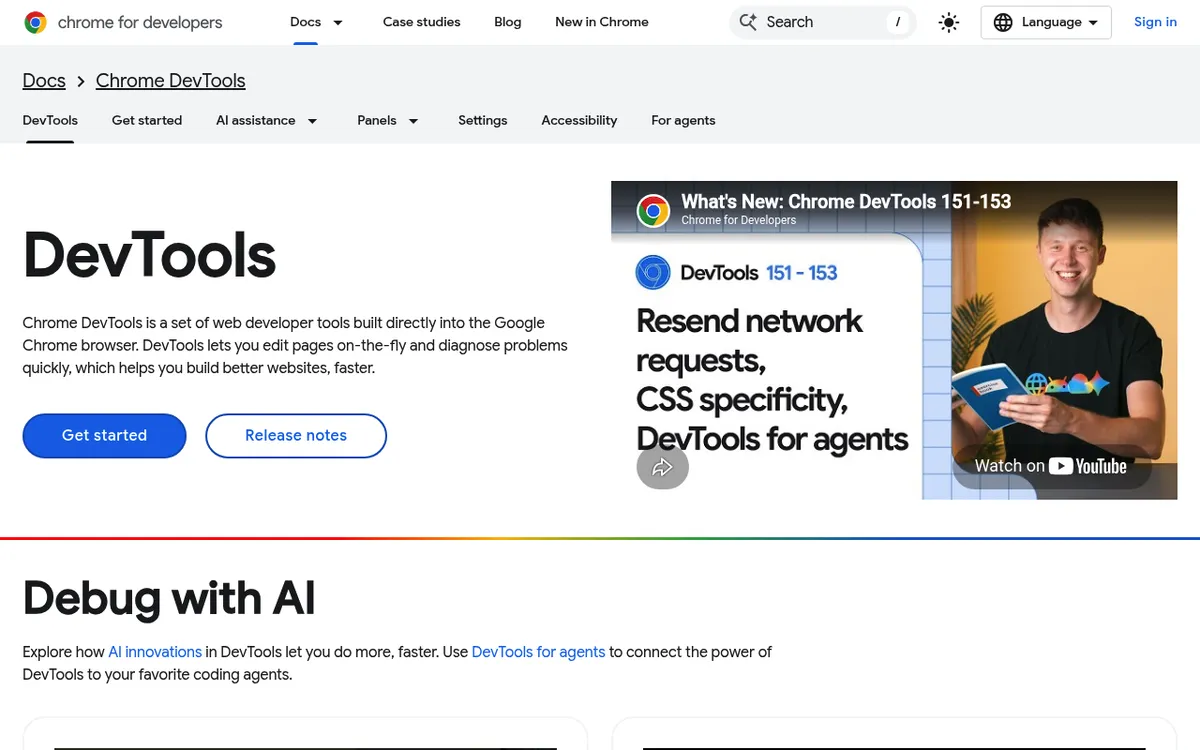Play the What's New DevTools video thumbnail
This screenshot has height=750, width=1200.
point(894,340)
